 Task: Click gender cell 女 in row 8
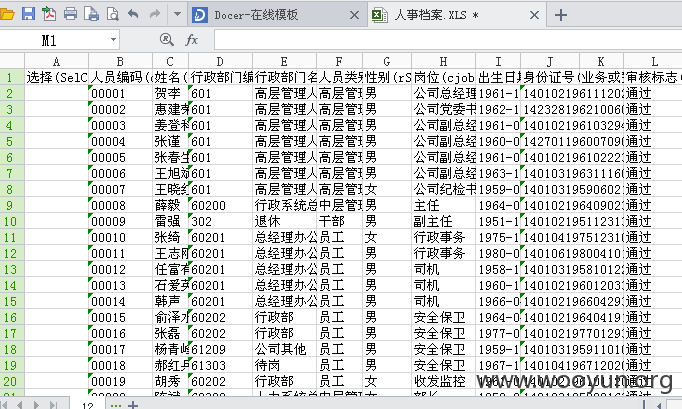(x=387, y=190)
